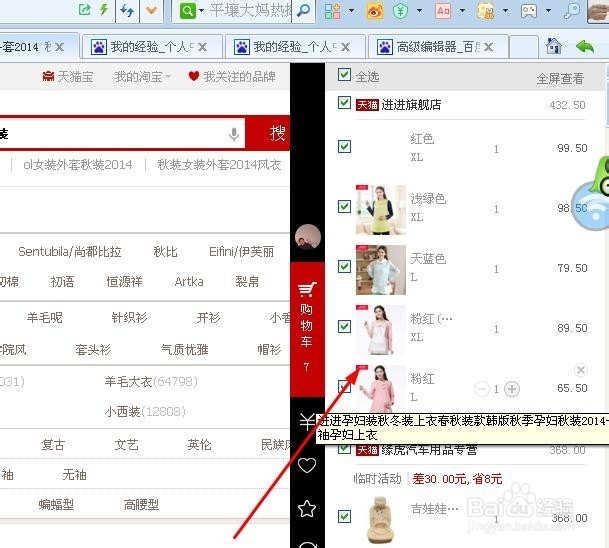Click suggestion ol女装外套秋装2014

pyautogui.click(x=78, y=165)
